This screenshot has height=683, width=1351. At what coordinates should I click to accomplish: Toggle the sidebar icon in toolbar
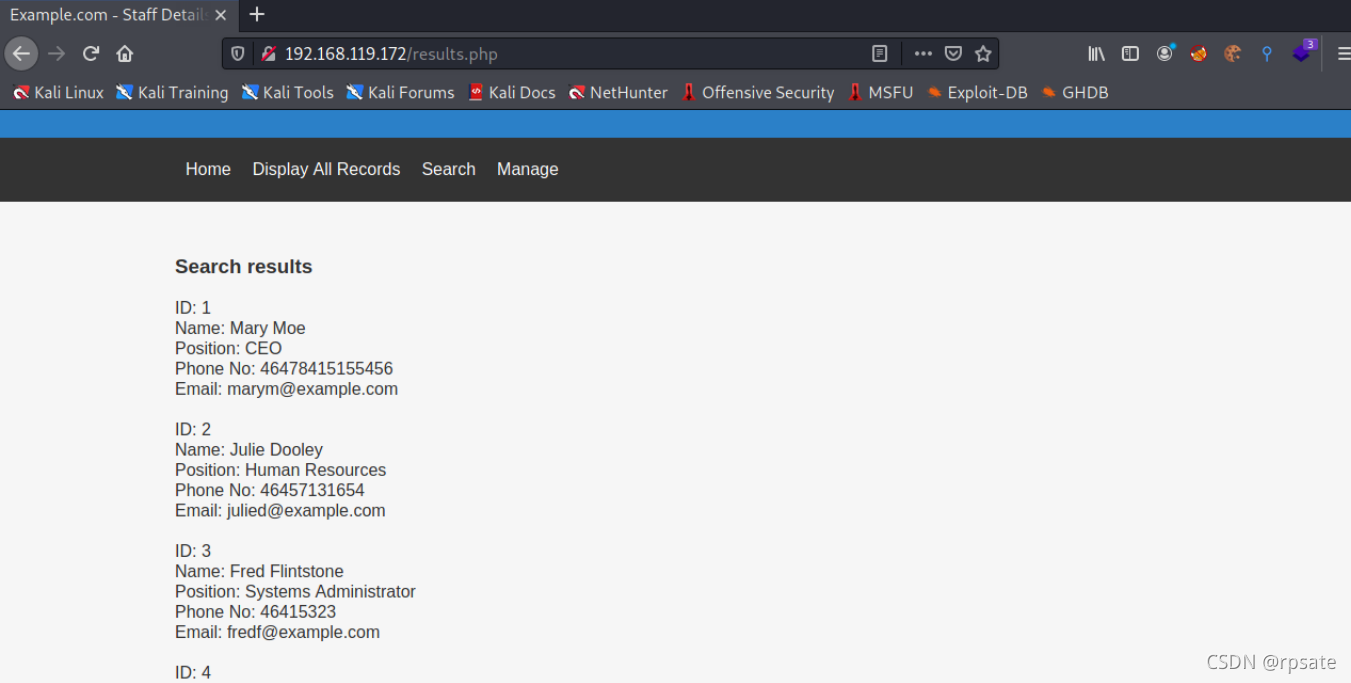tap(1130, 54)
